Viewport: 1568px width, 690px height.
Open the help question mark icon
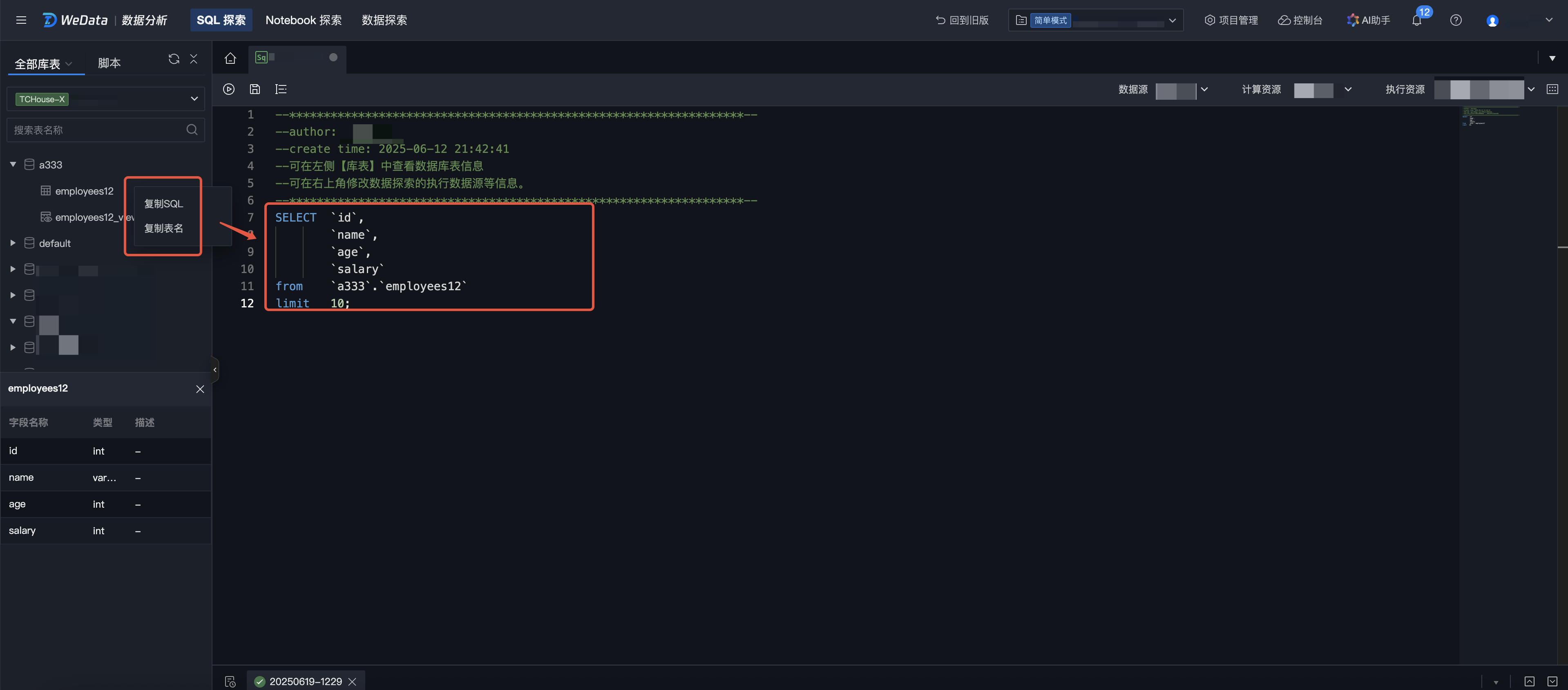(x=1455, y=20)
